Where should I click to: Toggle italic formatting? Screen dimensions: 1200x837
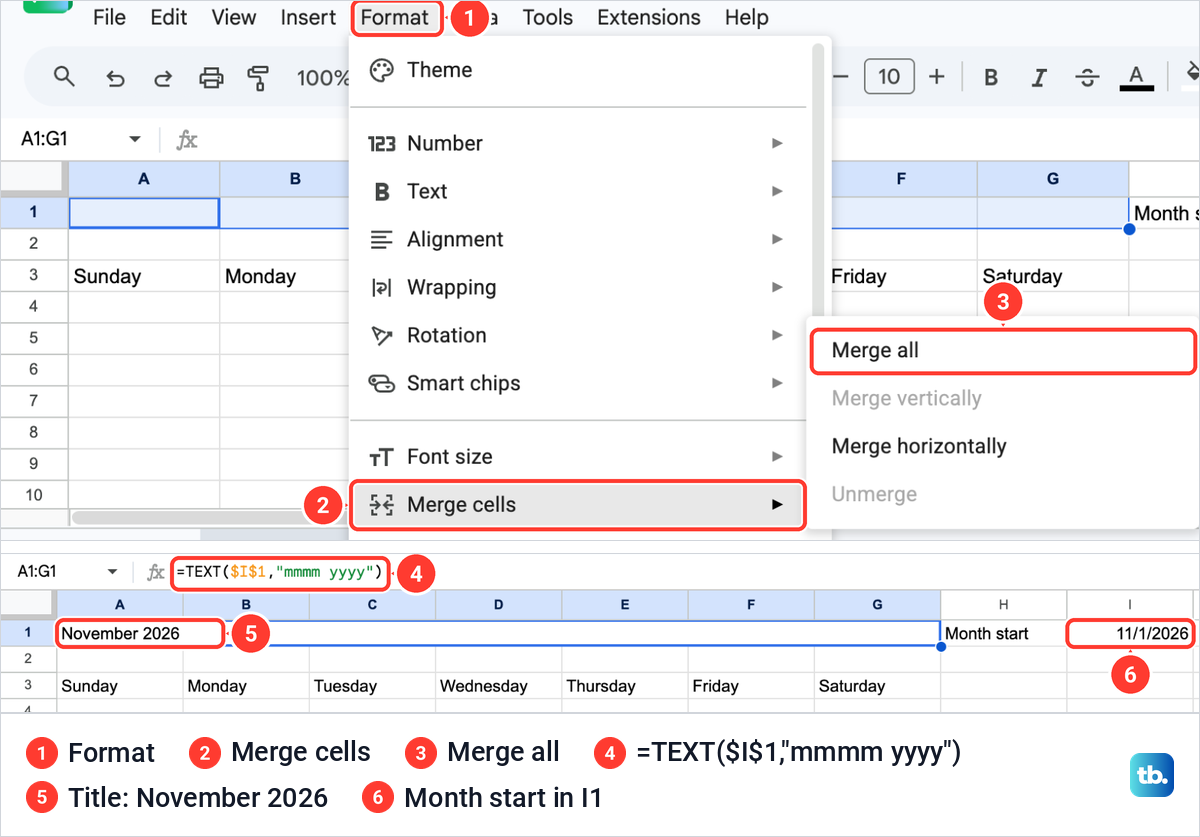(1040, 77)
